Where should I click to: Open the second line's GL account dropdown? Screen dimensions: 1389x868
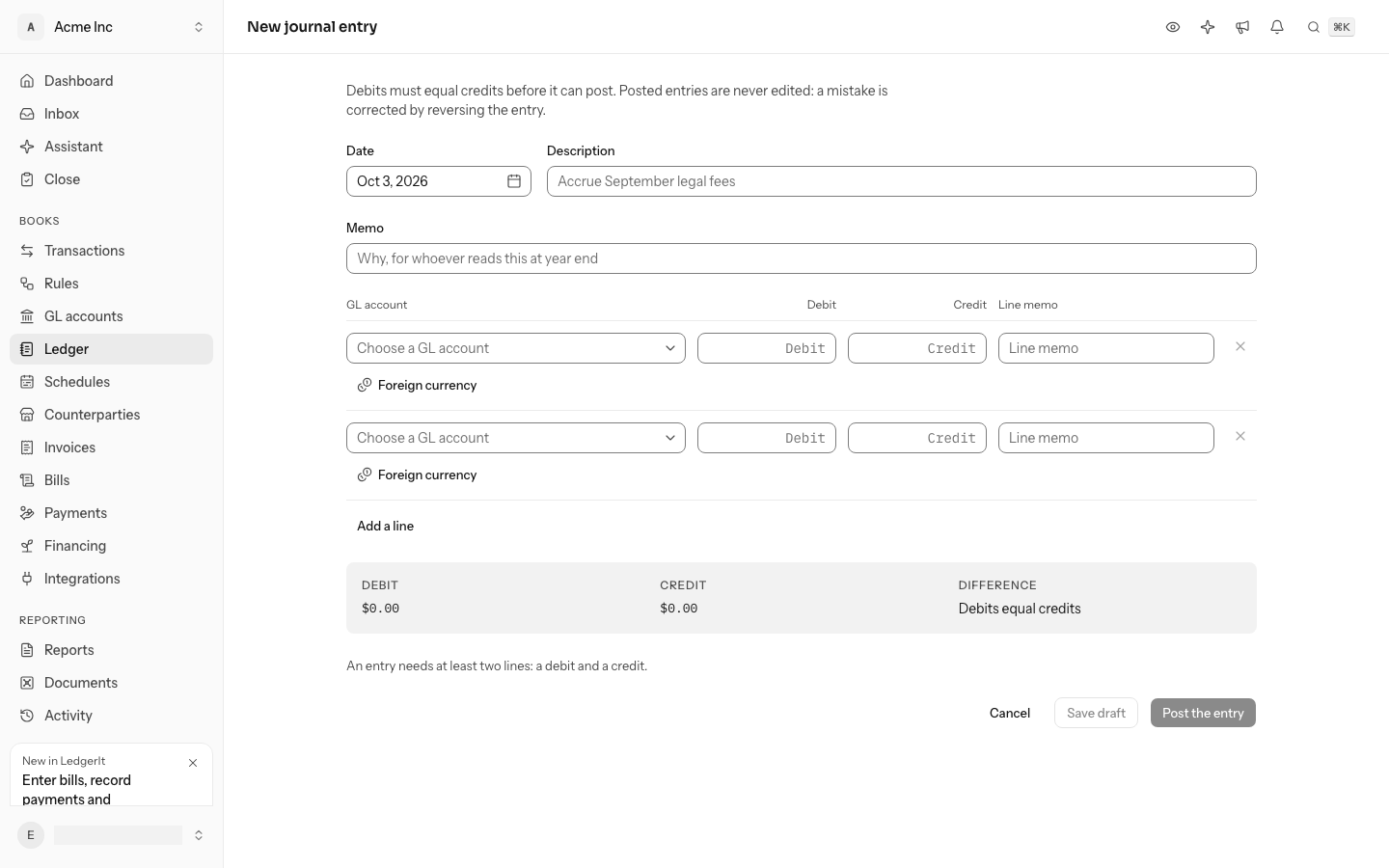pyautogui.click(x=516, y=438)
